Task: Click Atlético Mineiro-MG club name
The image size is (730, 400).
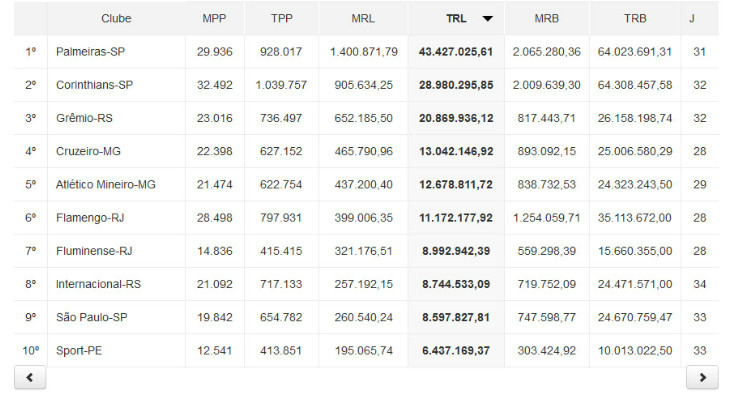Action: [106, 184]
